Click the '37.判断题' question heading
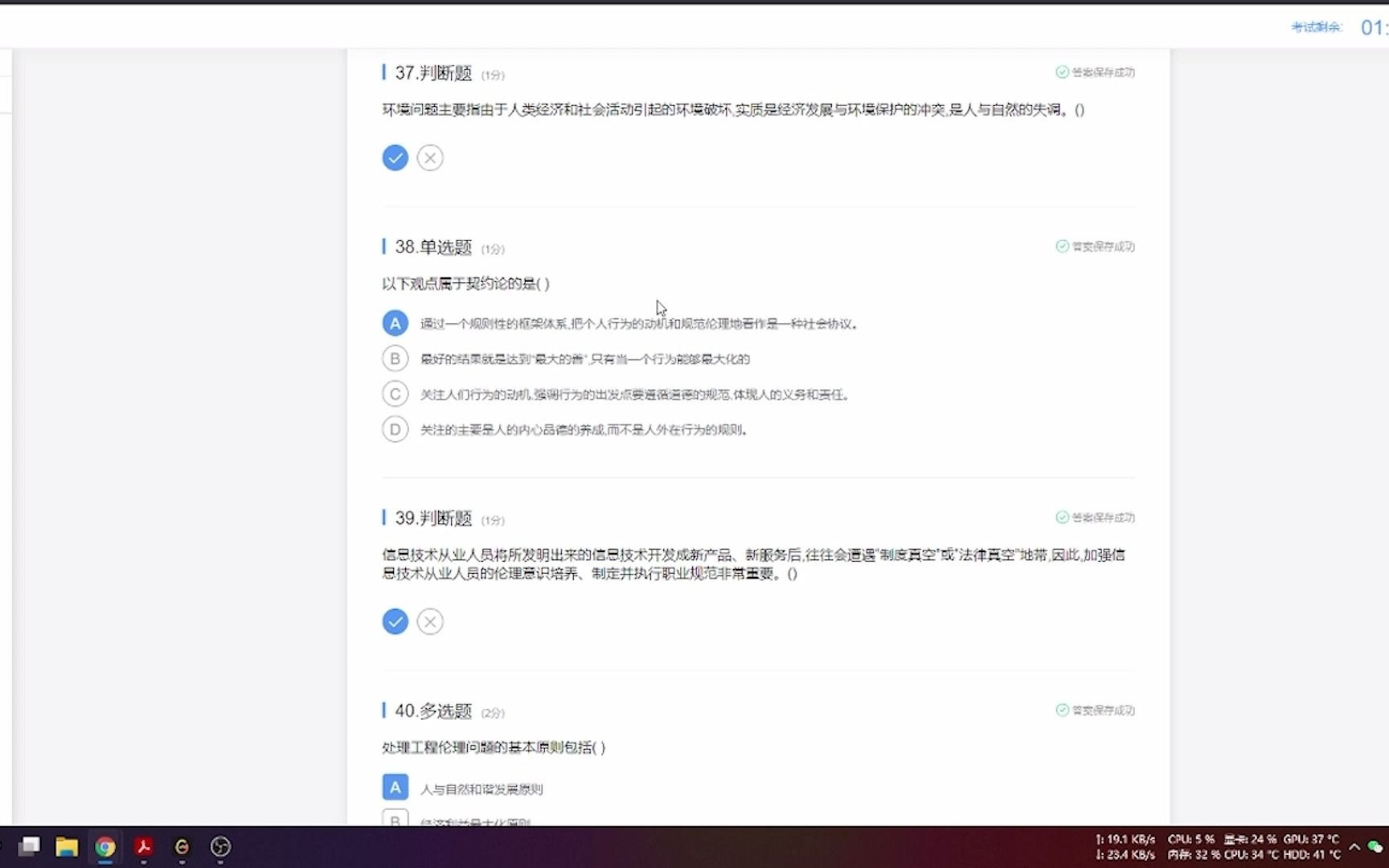 (x=433, y=73)
